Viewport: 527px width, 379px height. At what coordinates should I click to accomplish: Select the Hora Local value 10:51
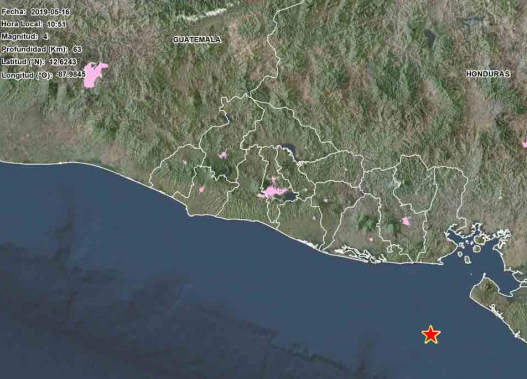click(56, 24)
